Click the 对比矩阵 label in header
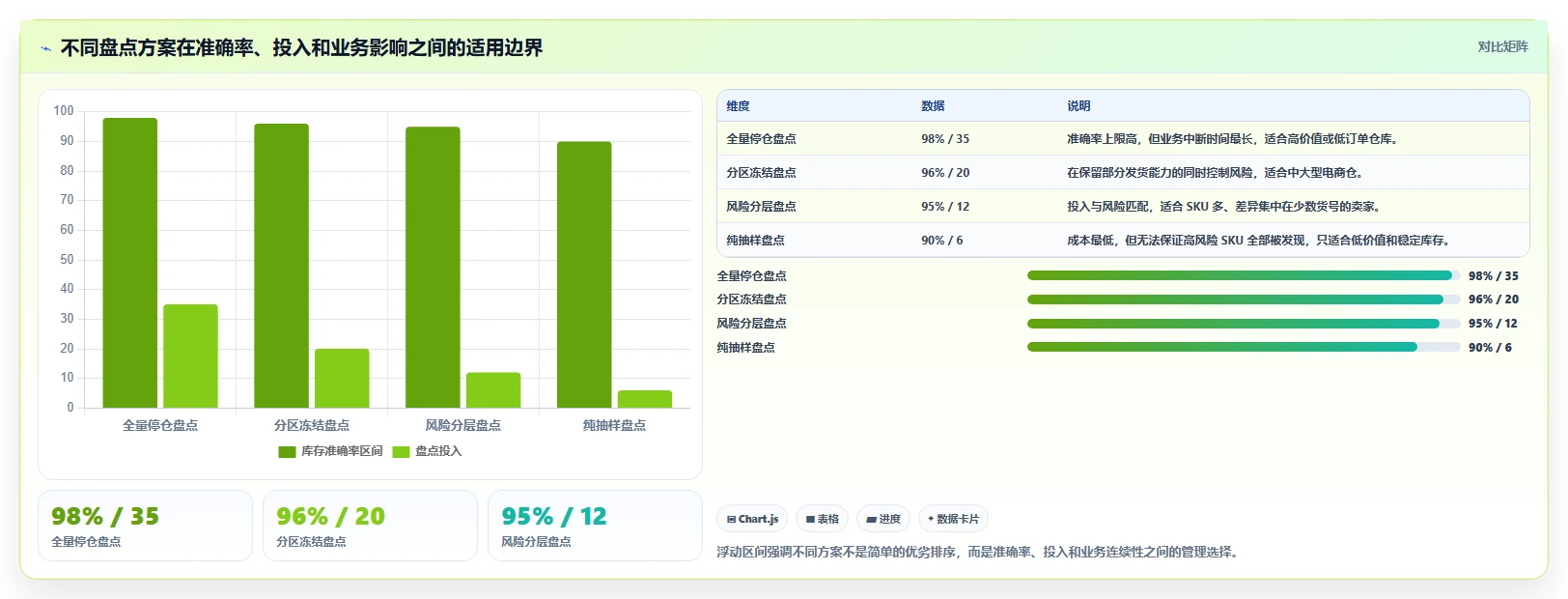Screen dimensions: 1568x599 click(1502, 46)
